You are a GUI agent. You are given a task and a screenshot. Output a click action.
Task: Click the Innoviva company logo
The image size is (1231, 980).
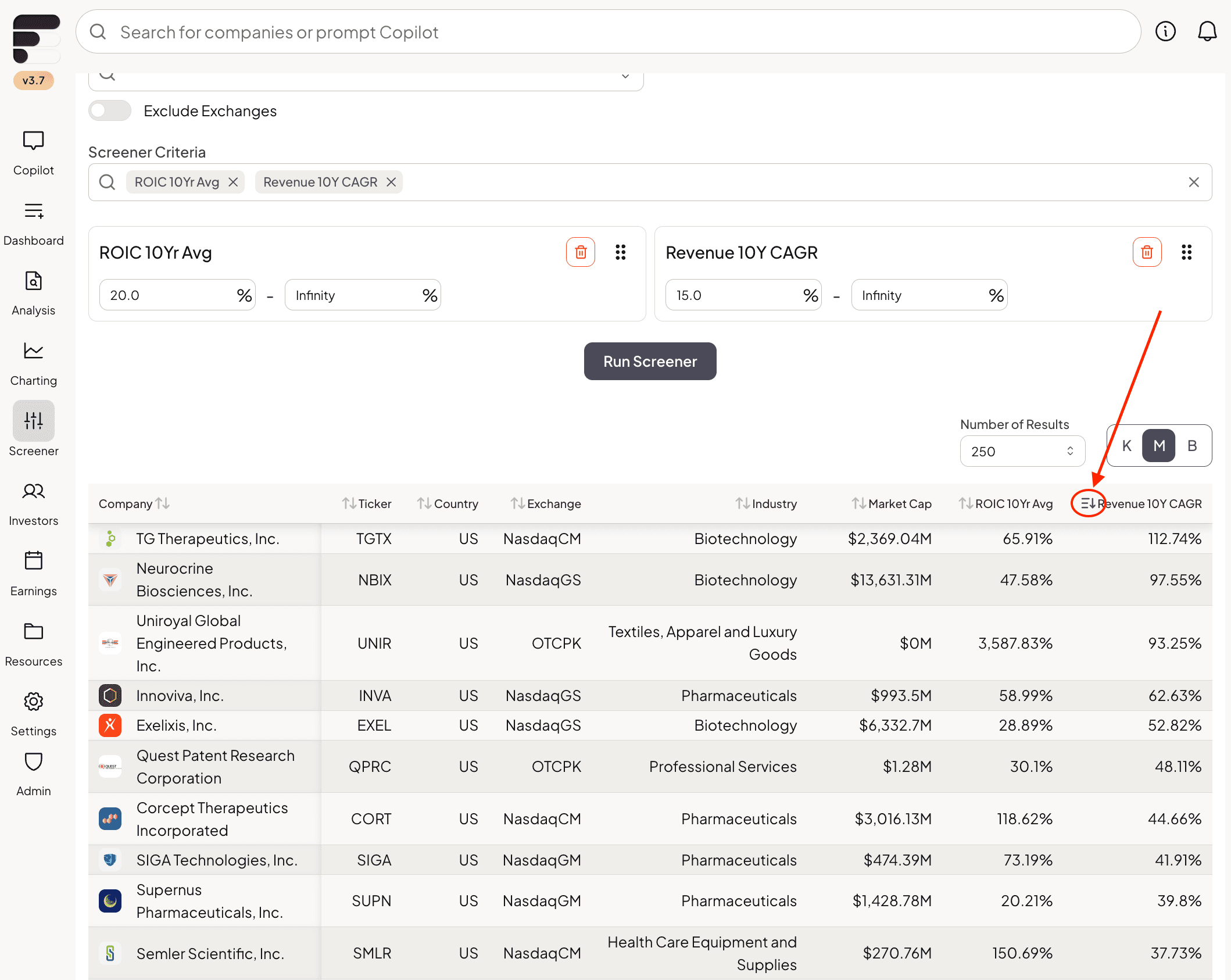(110, 695)
